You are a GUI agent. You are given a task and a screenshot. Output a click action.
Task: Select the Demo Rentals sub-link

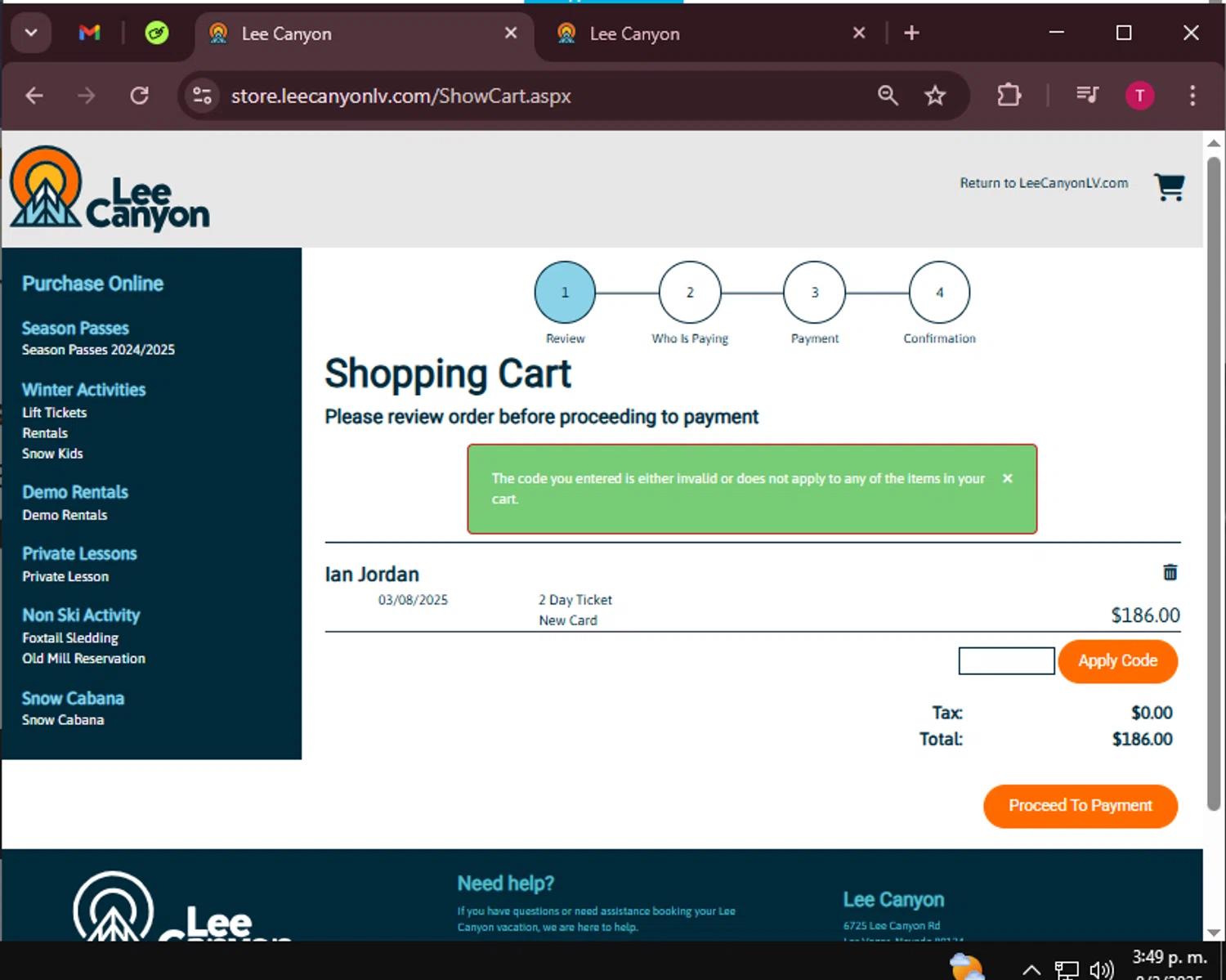tap(65, 515)
